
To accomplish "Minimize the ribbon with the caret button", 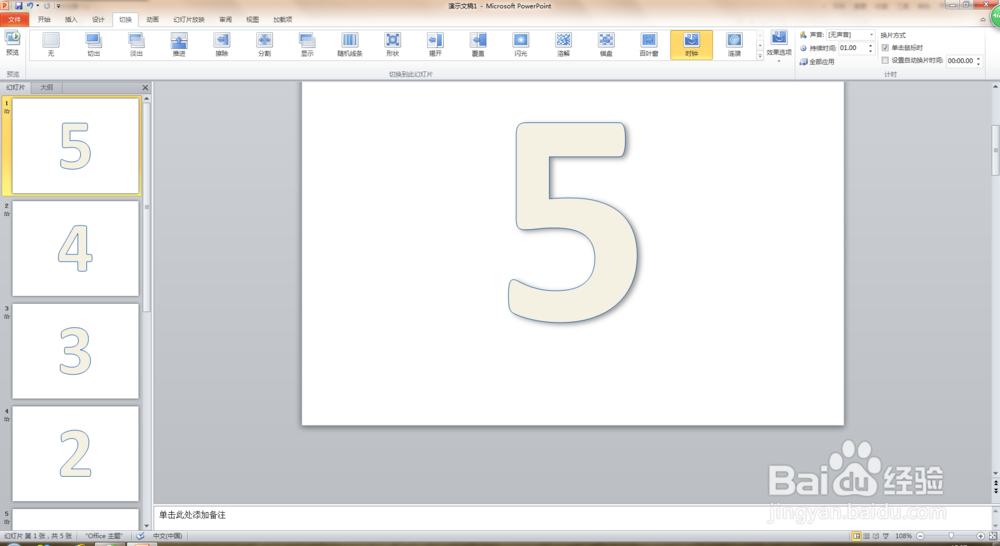I will (x=983, y=20).
